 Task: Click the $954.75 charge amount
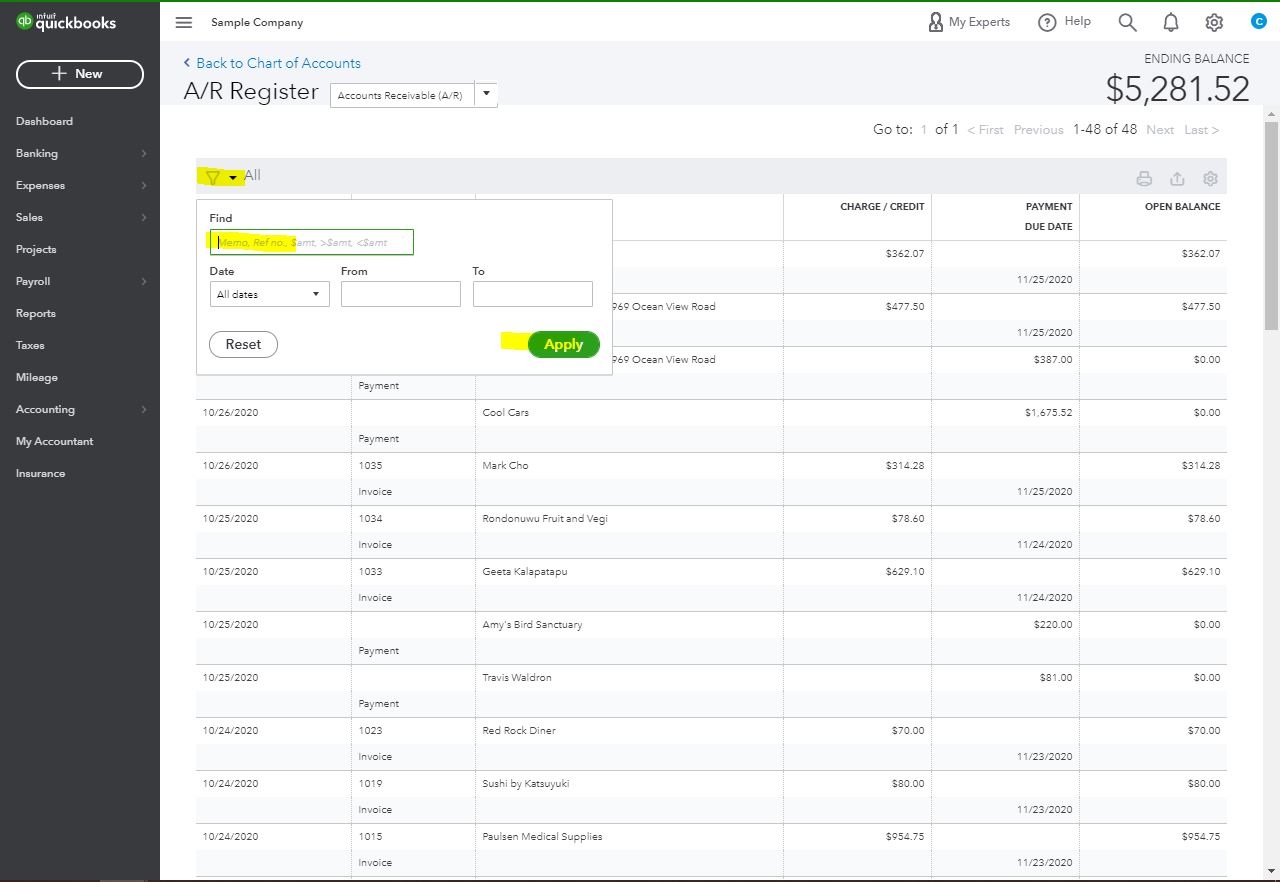click(905, 836)
